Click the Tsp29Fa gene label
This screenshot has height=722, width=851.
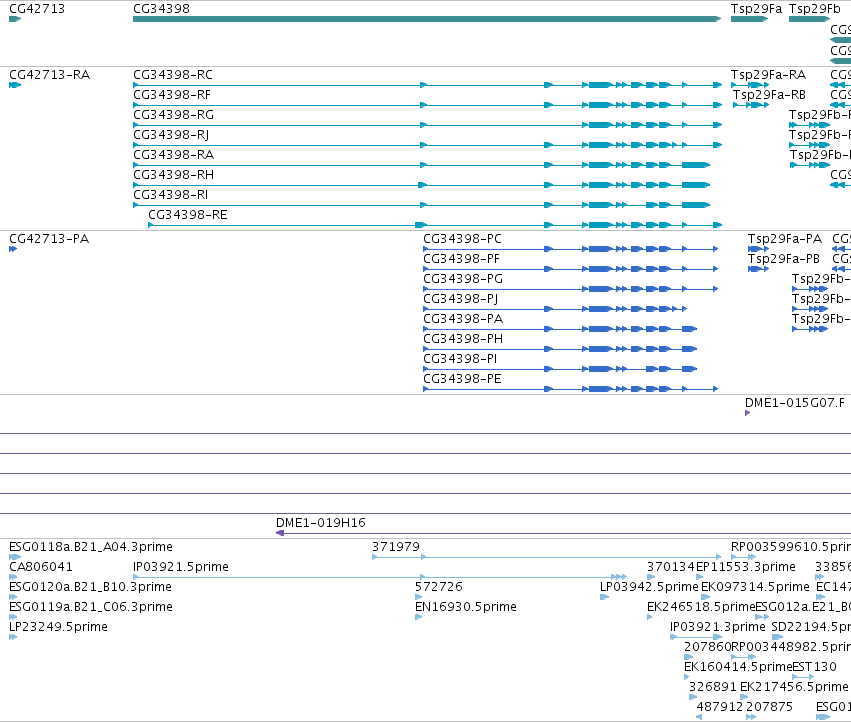[756, 9]
